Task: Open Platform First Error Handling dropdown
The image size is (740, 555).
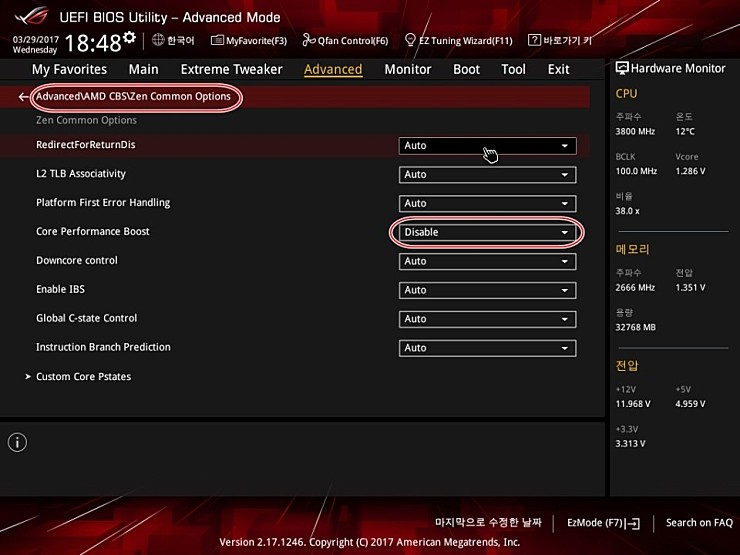Action: (x=488, y=203)
